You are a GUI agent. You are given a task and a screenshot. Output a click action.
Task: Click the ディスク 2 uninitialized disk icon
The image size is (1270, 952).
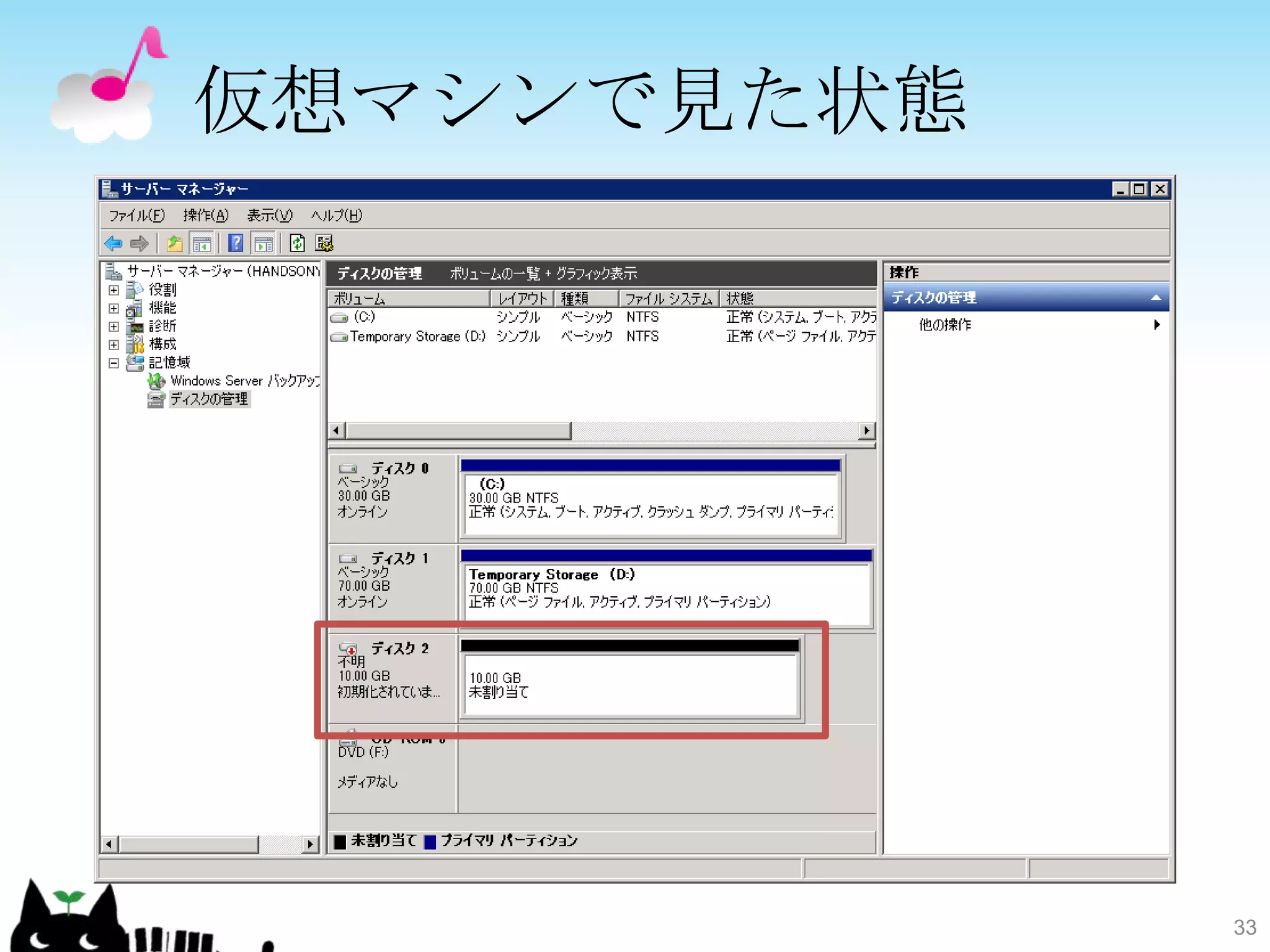coord(349,648)
